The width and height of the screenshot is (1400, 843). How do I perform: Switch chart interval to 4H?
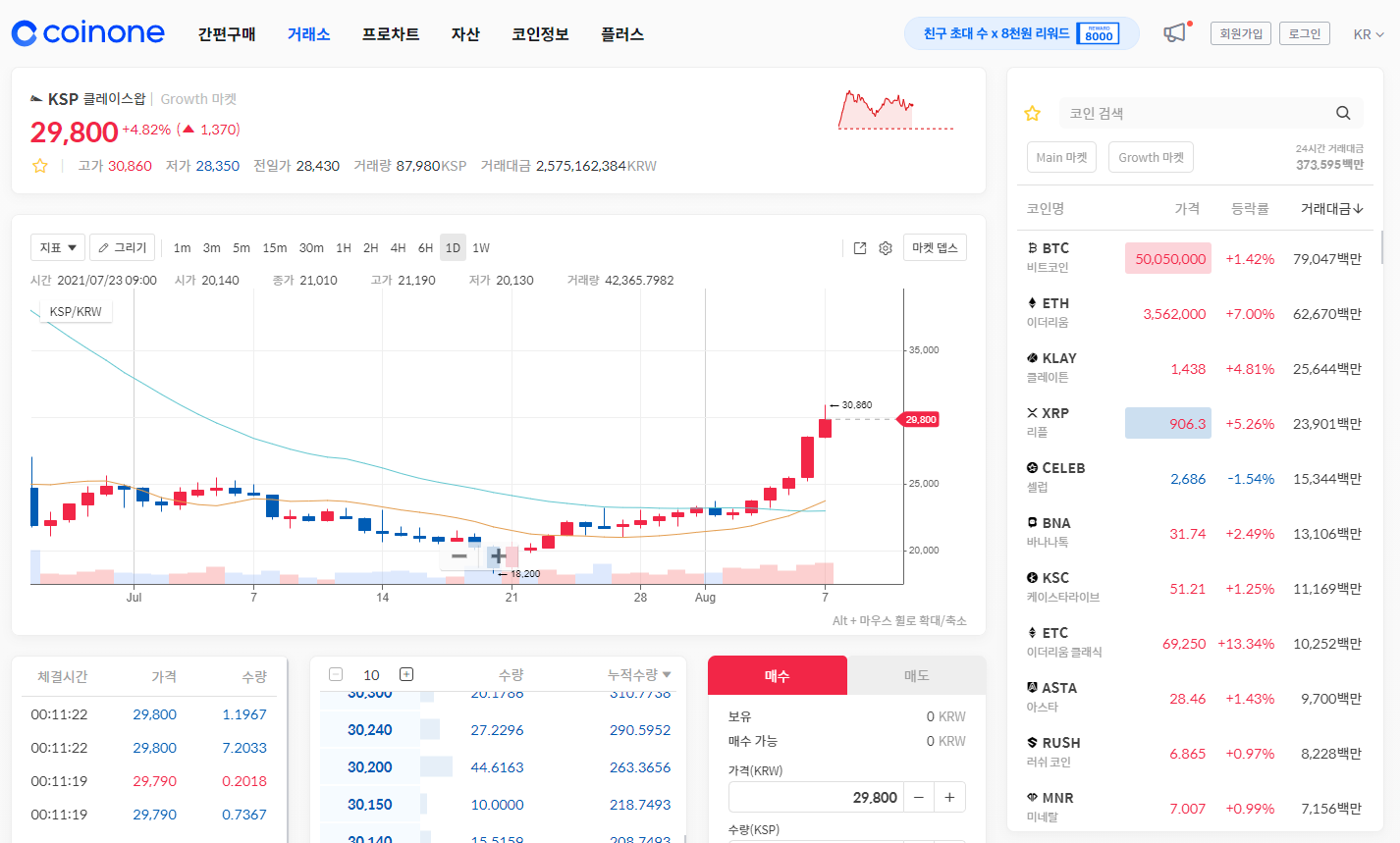tap(398, 248)
